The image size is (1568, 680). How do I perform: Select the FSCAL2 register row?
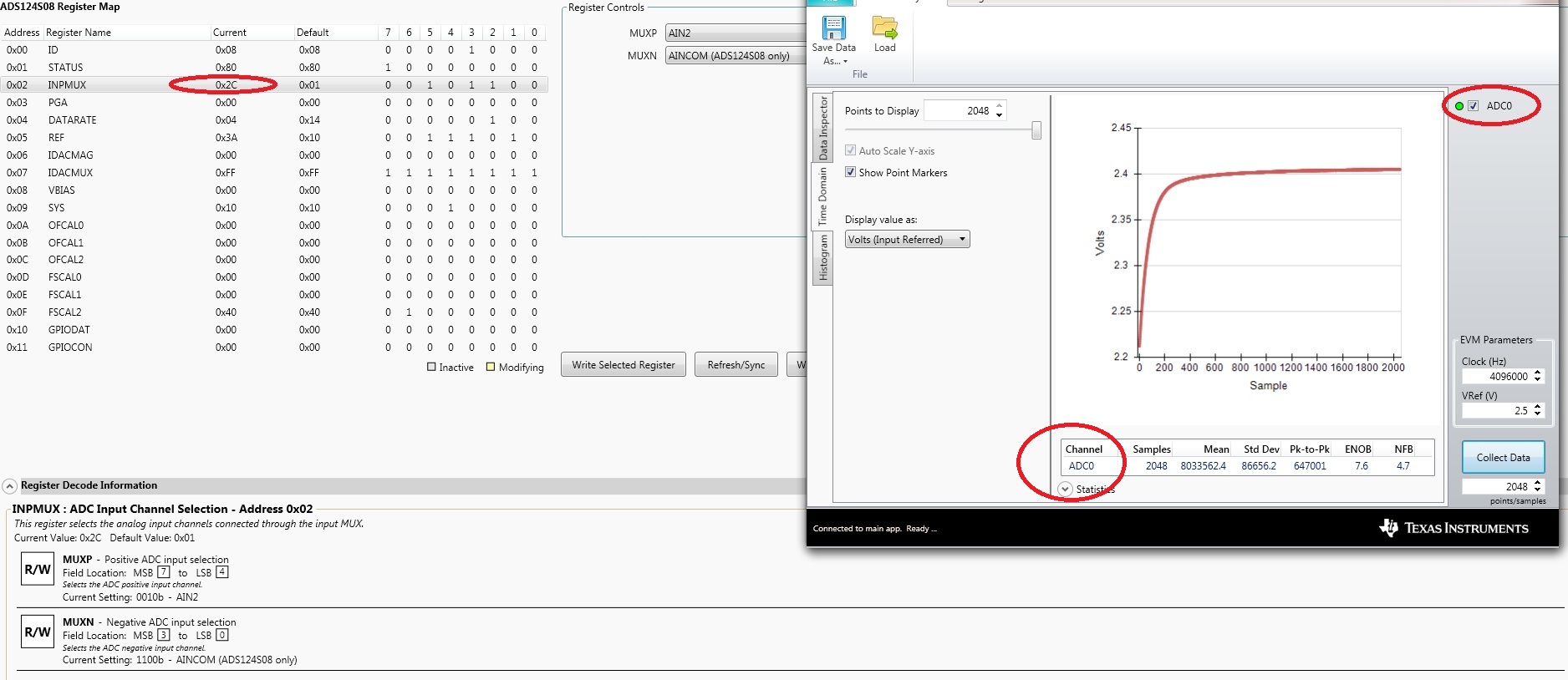274,312
